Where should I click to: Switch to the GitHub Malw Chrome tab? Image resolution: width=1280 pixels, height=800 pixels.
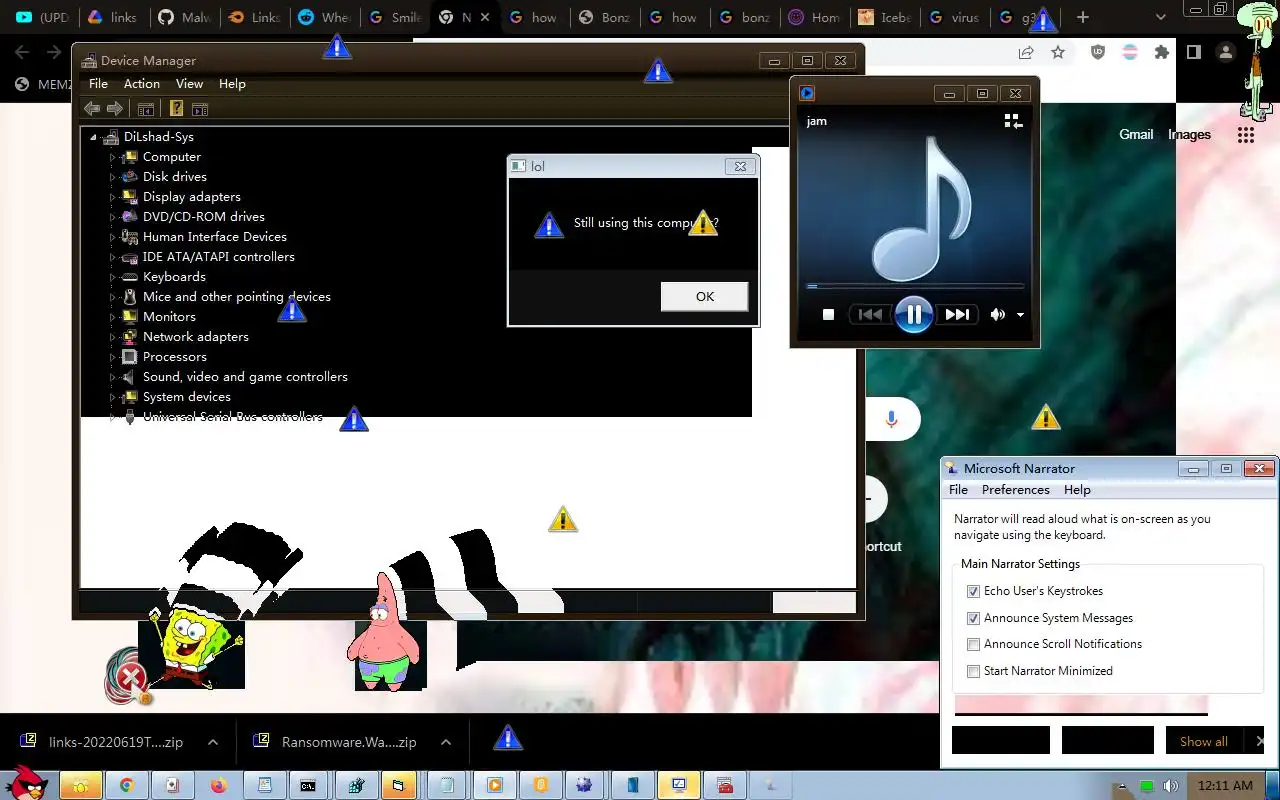pos(186,17)
